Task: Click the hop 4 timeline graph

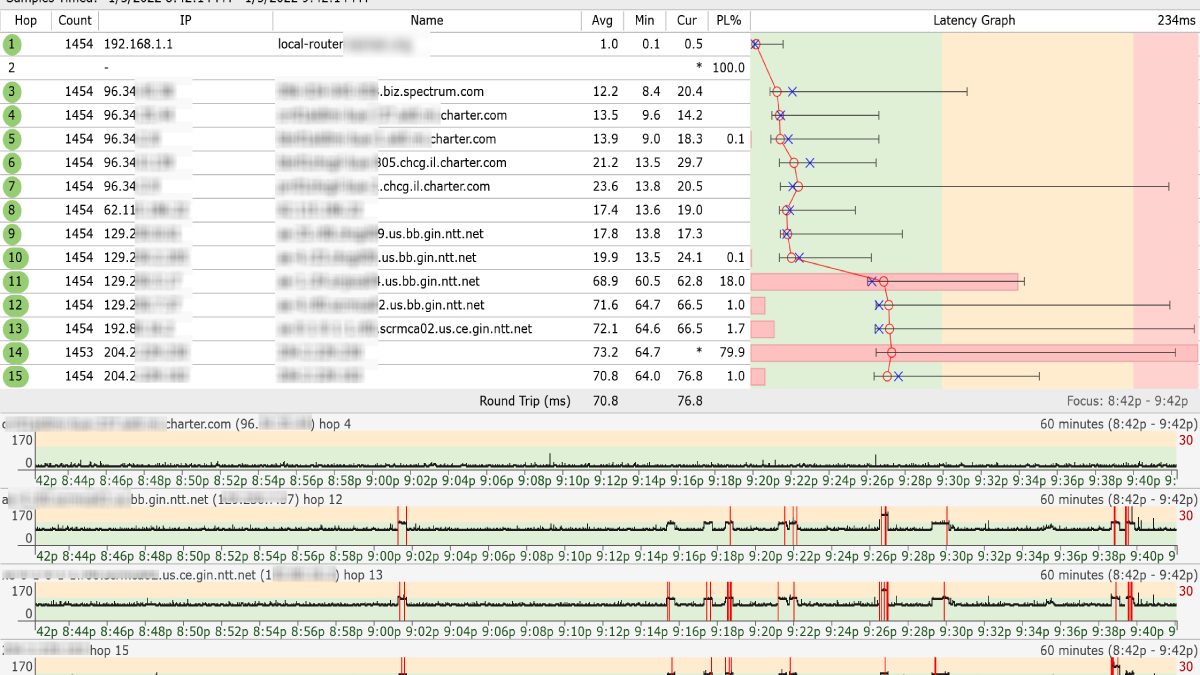Action: 606,451
